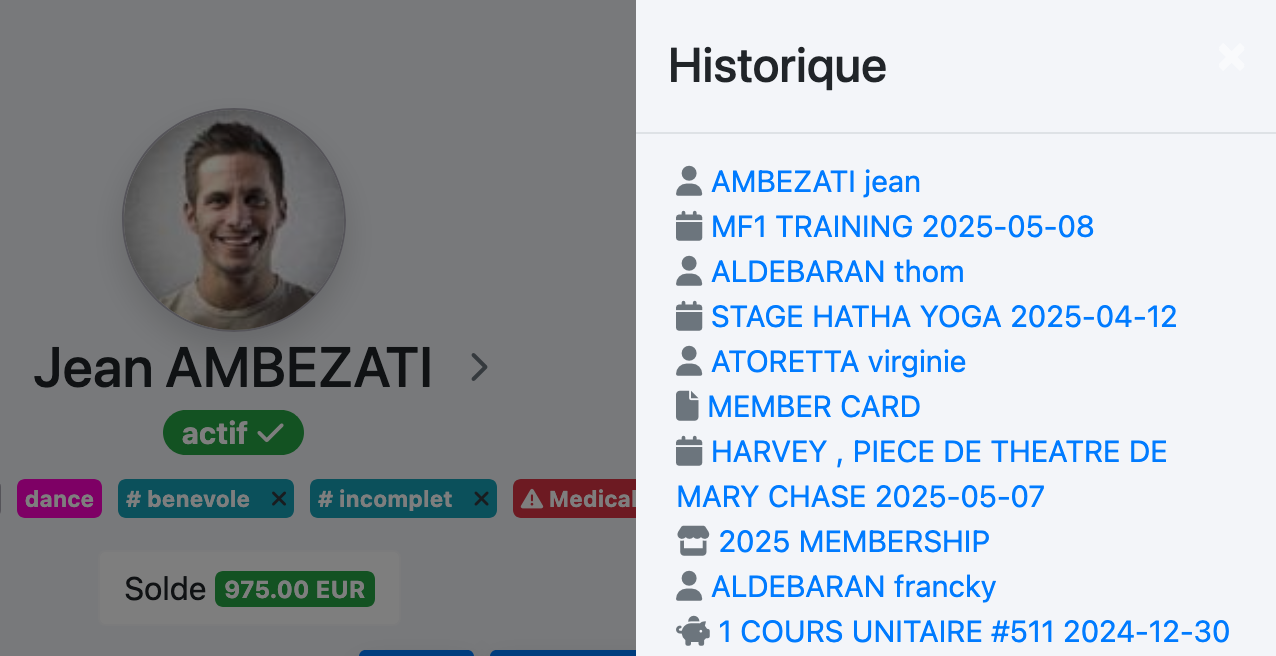
Task: Click the person icon beside AMBEZATI jean
Action: pos(689,181)
